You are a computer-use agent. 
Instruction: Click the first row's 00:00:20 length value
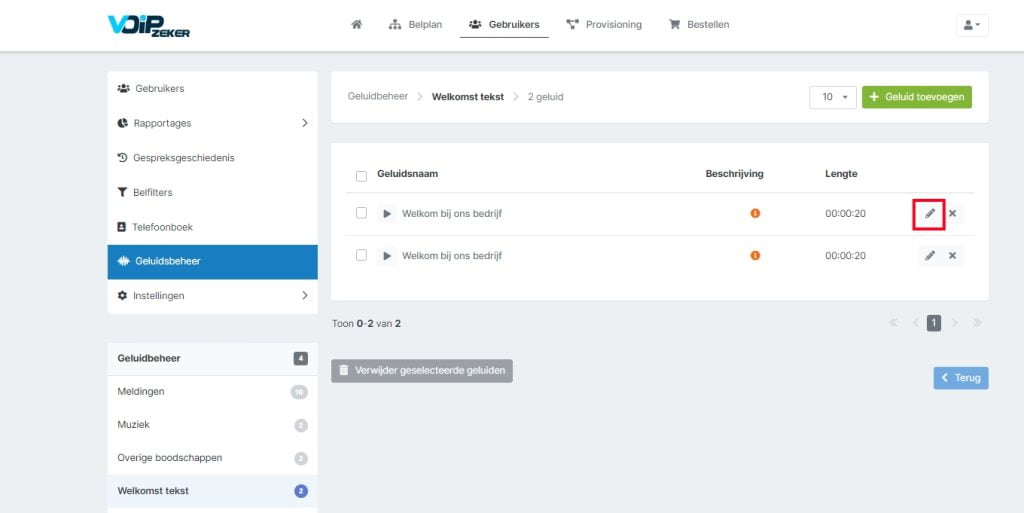pyautogui.click(x=845, y=213)
